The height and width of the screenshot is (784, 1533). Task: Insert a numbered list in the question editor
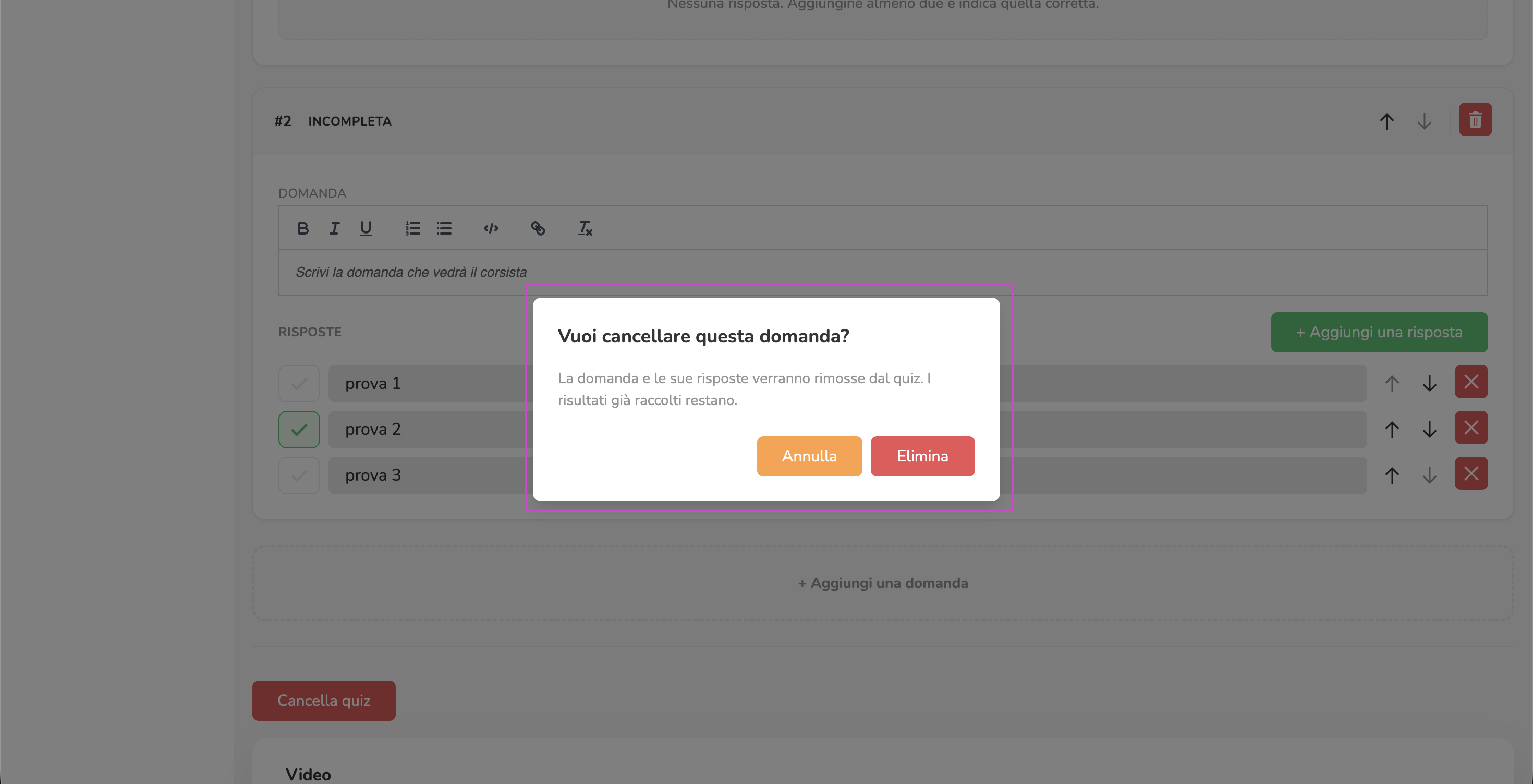(412, 228)
